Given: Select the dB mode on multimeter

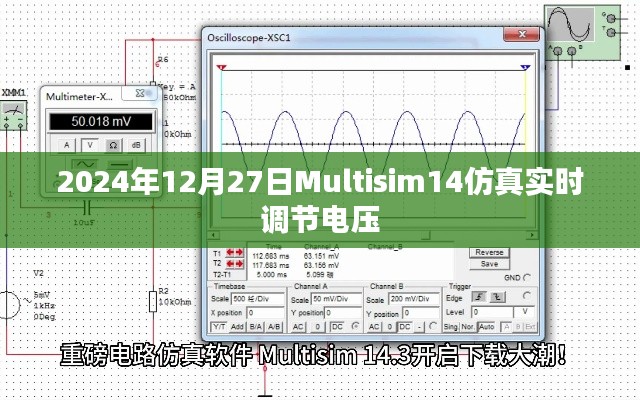Looking at the screenshot, I should pyautogui.click(x=136, y=146).
